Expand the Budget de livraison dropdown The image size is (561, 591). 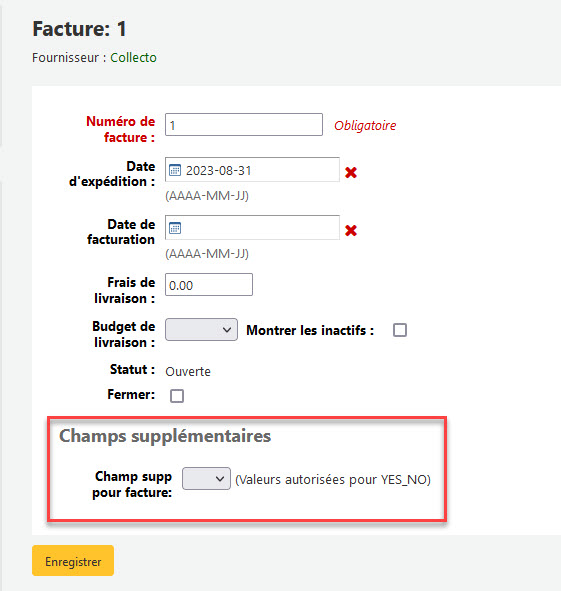pyautogui.click(x=201, y=329)
